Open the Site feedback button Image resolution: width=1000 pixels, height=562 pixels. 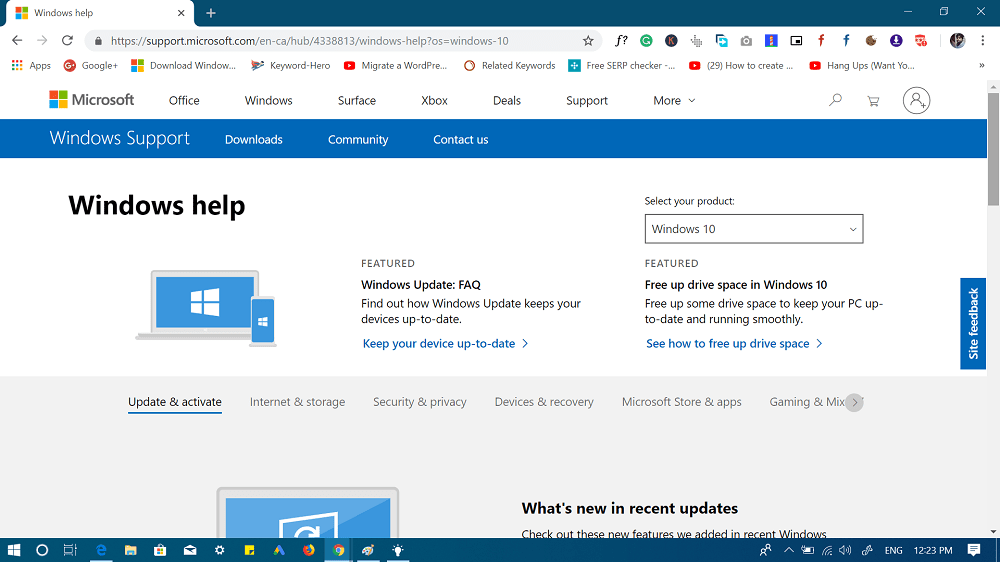tap(973, 323)
